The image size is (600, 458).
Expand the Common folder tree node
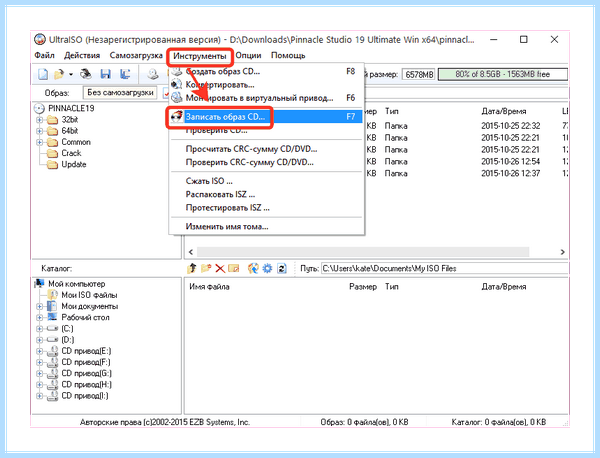pyautogui.click(x=39, y=142)
